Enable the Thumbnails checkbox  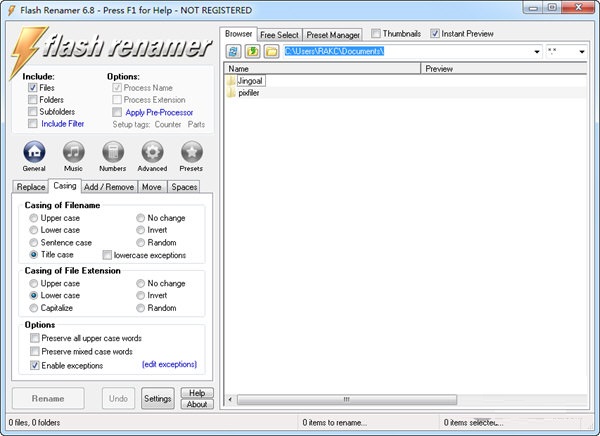376,34
